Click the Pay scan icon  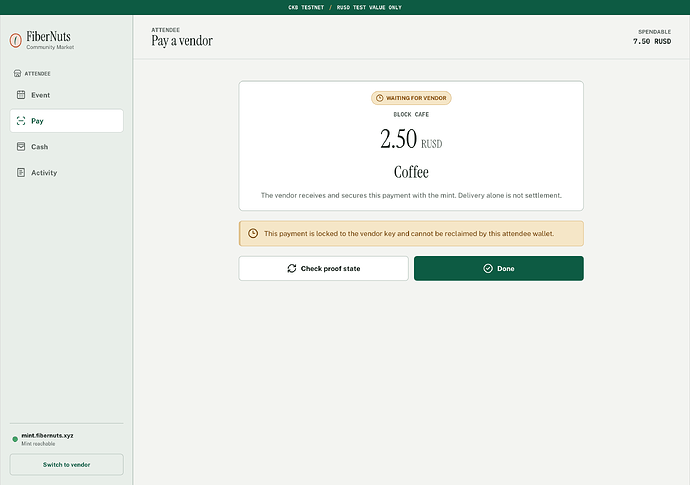[x=21, y=121]
